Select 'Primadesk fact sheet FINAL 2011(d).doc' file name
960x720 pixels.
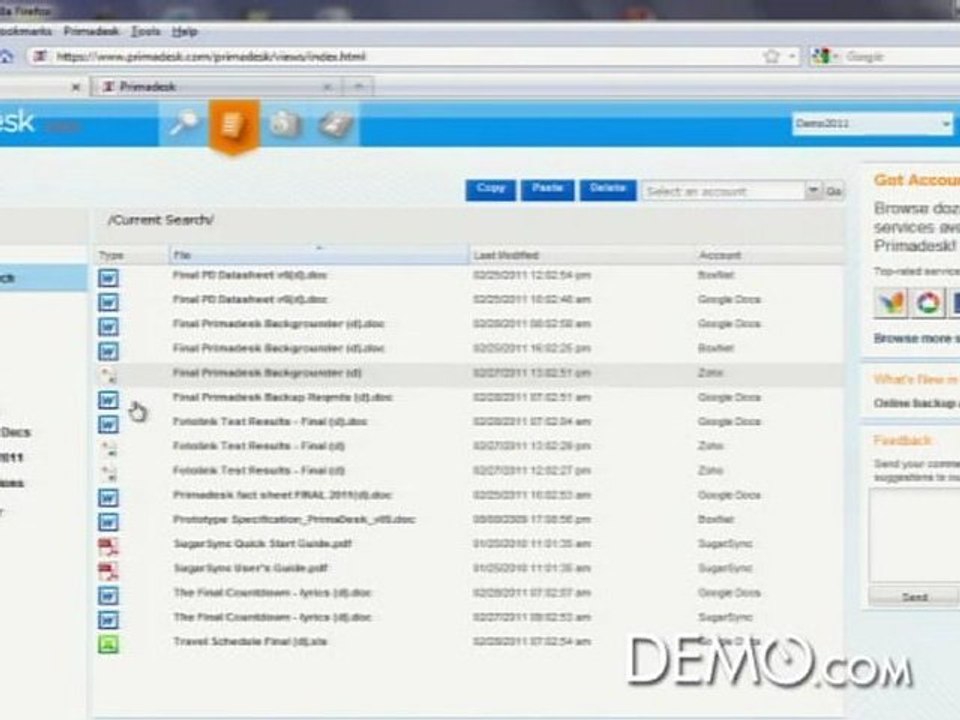[x=283, y=495]
